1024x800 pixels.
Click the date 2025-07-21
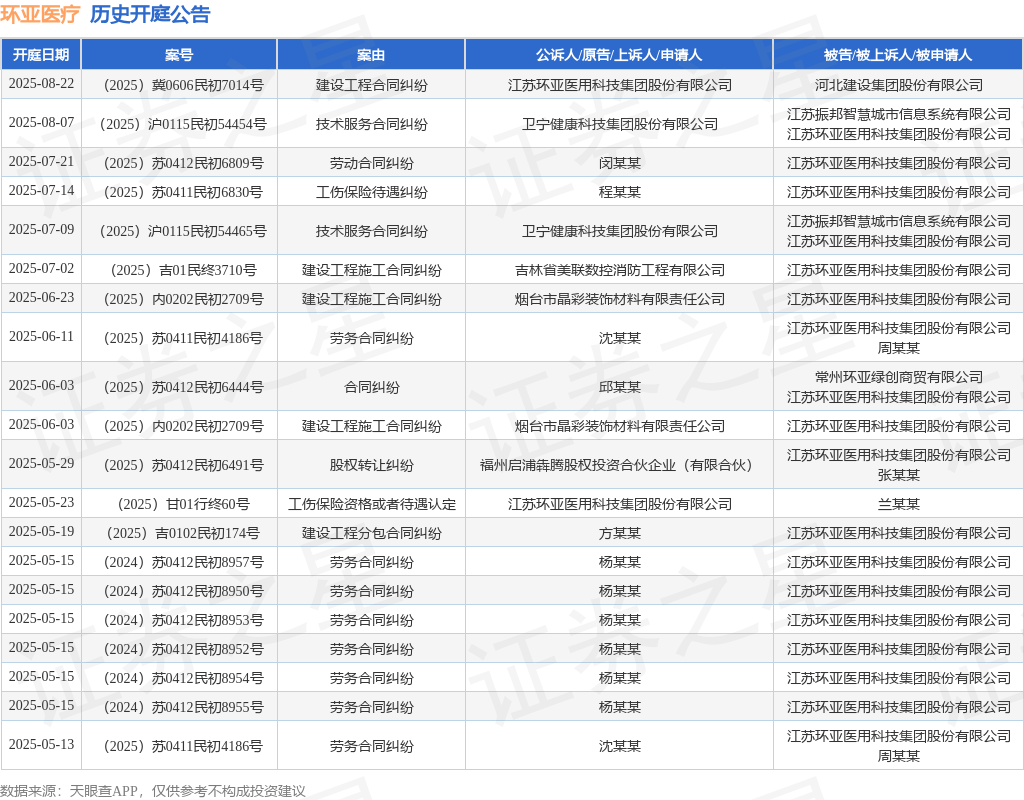(41, 161)
